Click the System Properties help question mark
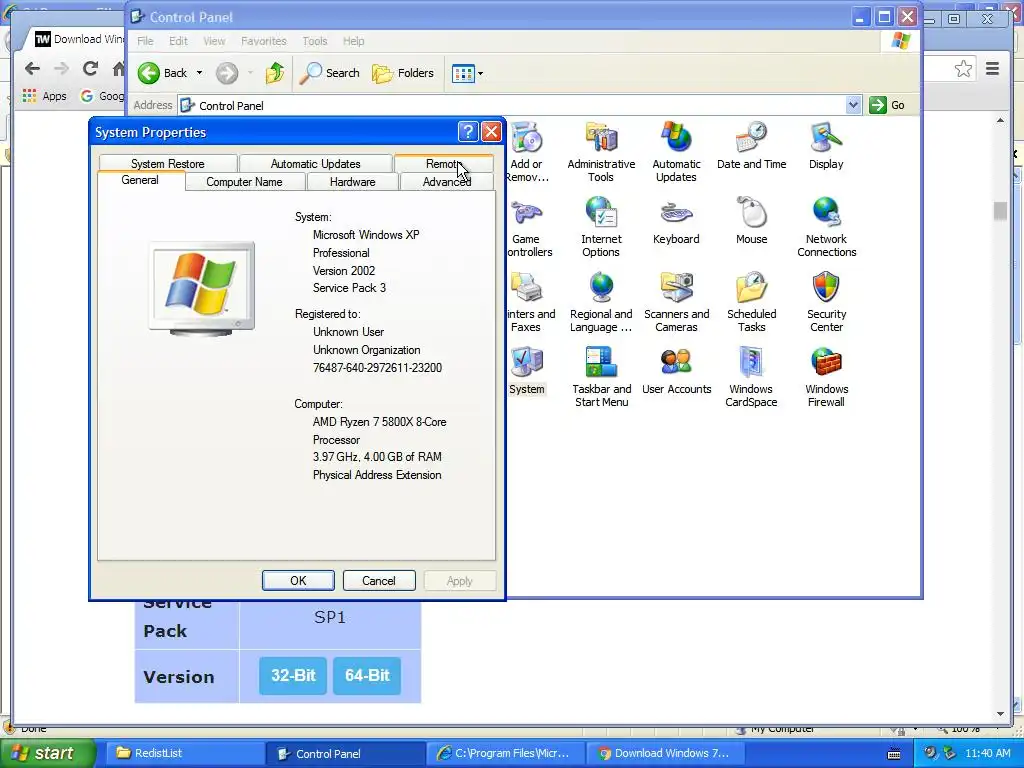 tap(468, 132)
